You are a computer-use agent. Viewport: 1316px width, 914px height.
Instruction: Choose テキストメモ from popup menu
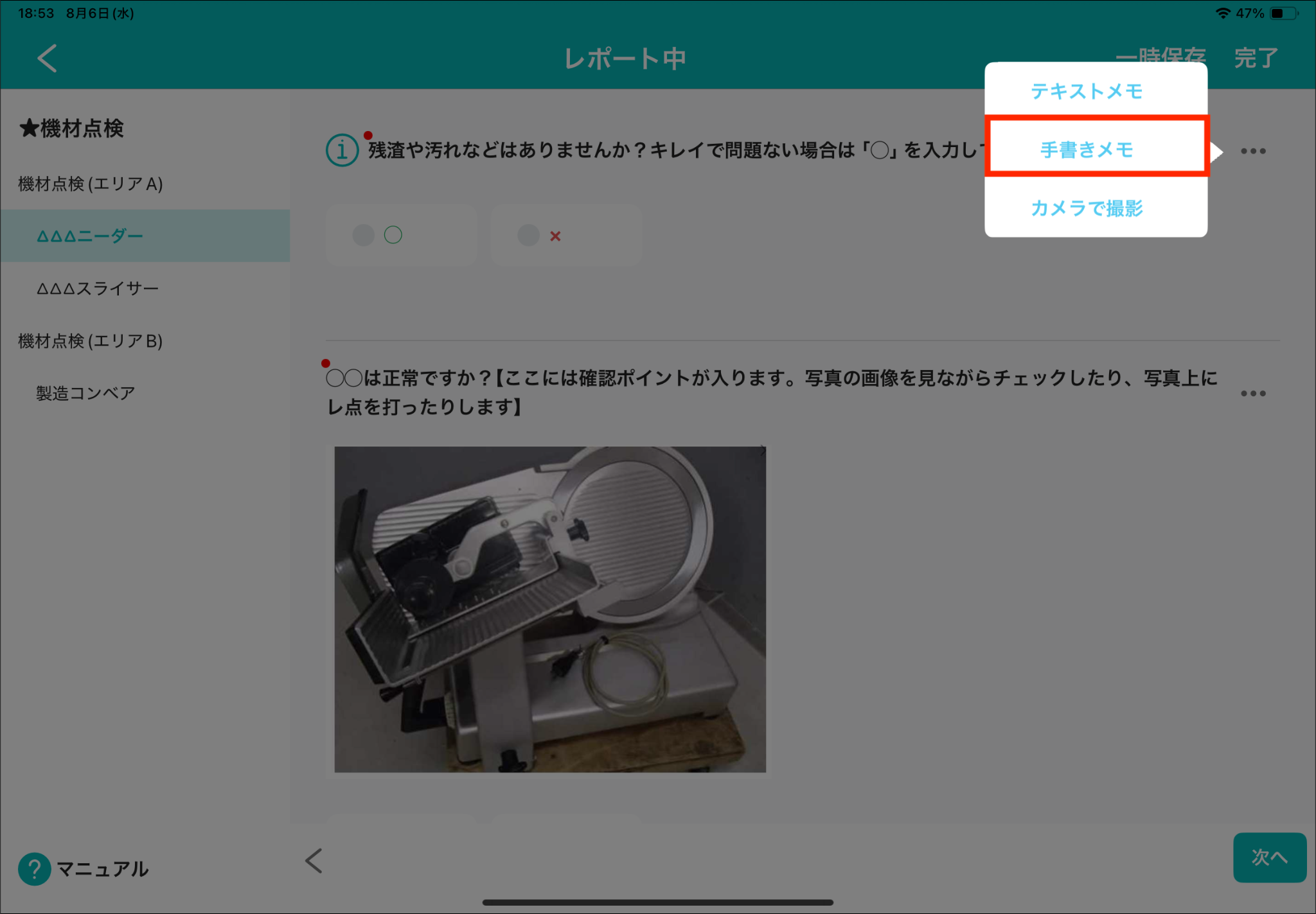click(1087, 91)
